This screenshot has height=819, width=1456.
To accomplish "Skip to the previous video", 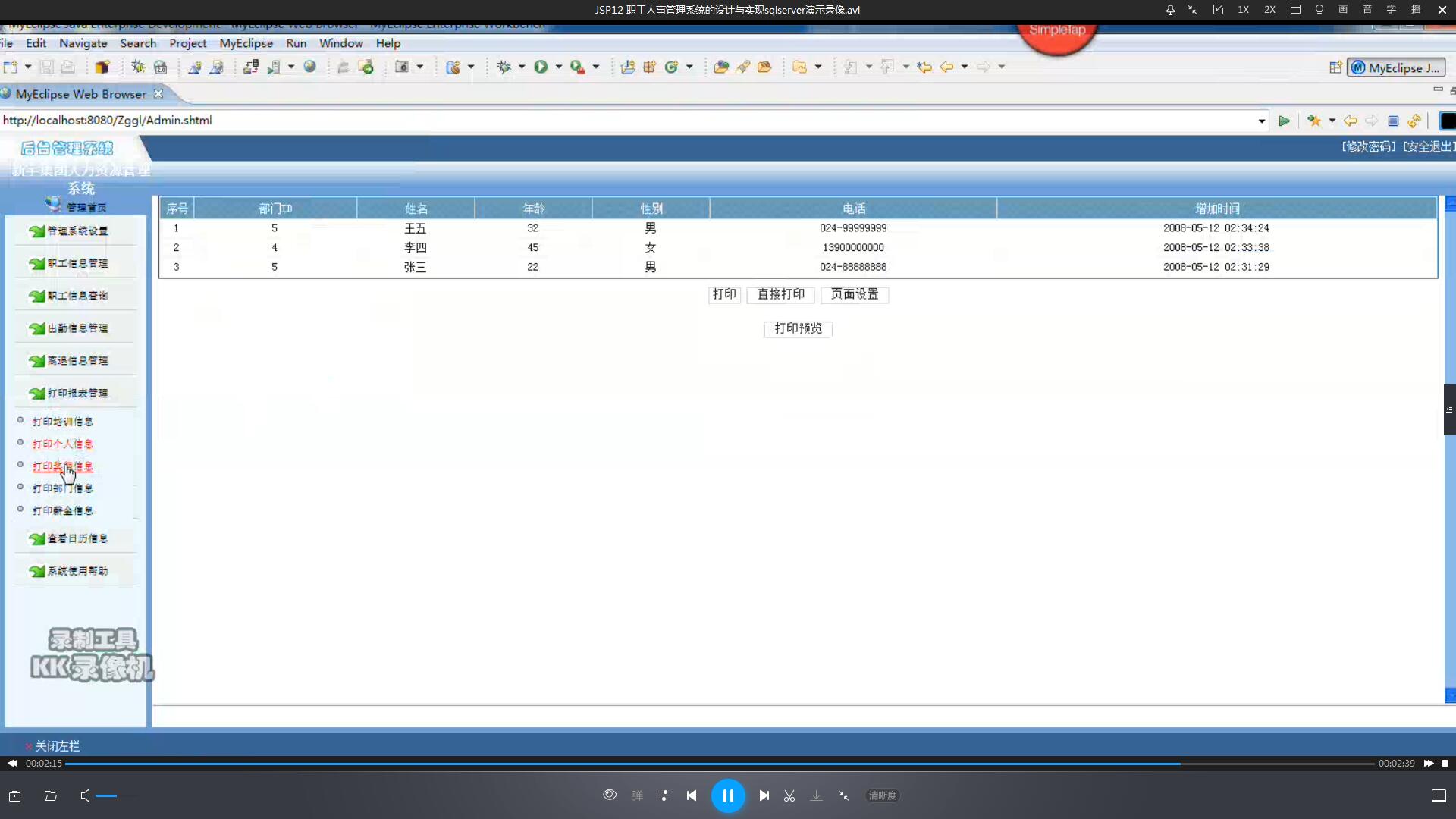I will (x=692, y=795).
